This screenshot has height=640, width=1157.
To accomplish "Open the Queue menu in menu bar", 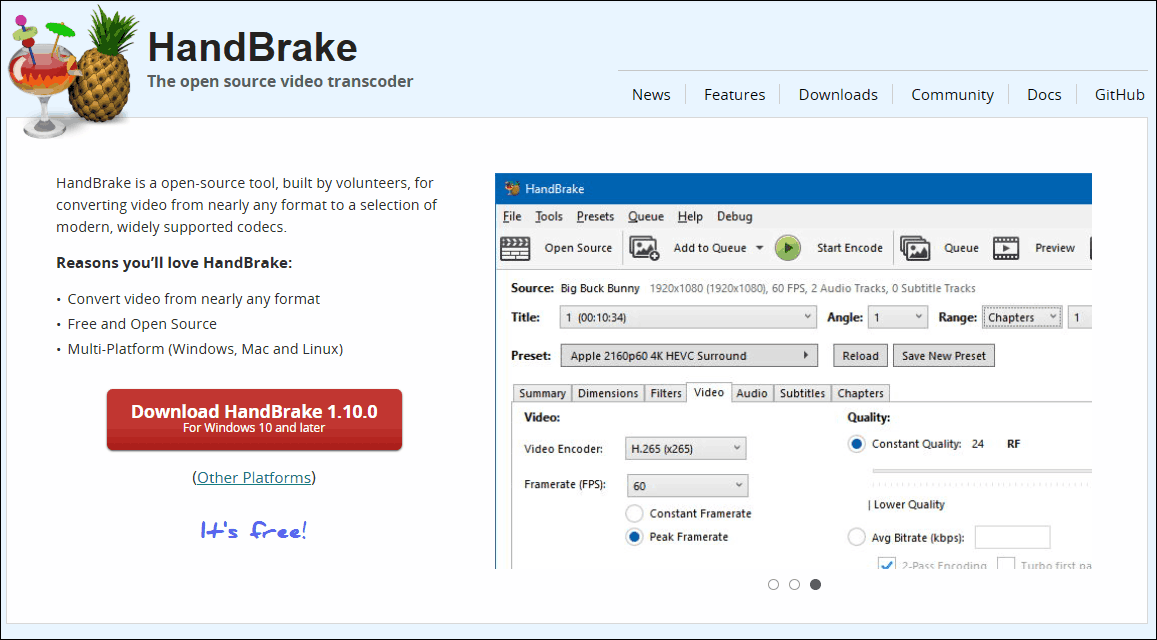I will tap(646, 216).
